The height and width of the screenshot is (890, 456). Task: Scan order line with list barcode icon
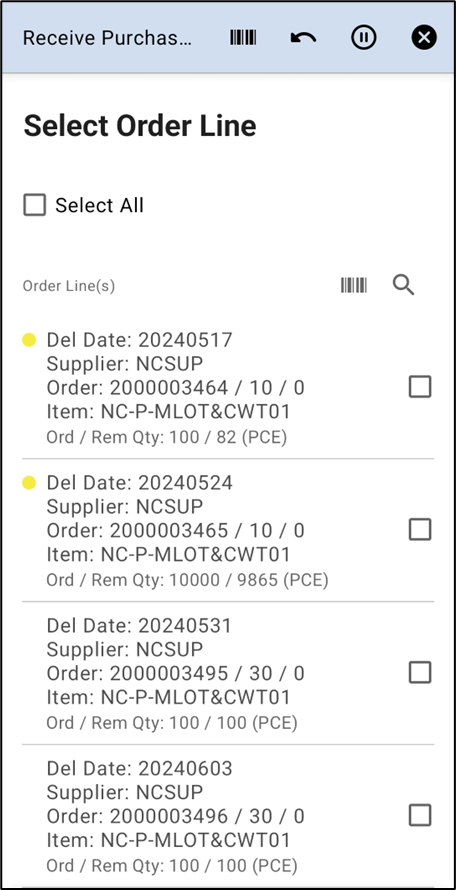tap(354, 285)
